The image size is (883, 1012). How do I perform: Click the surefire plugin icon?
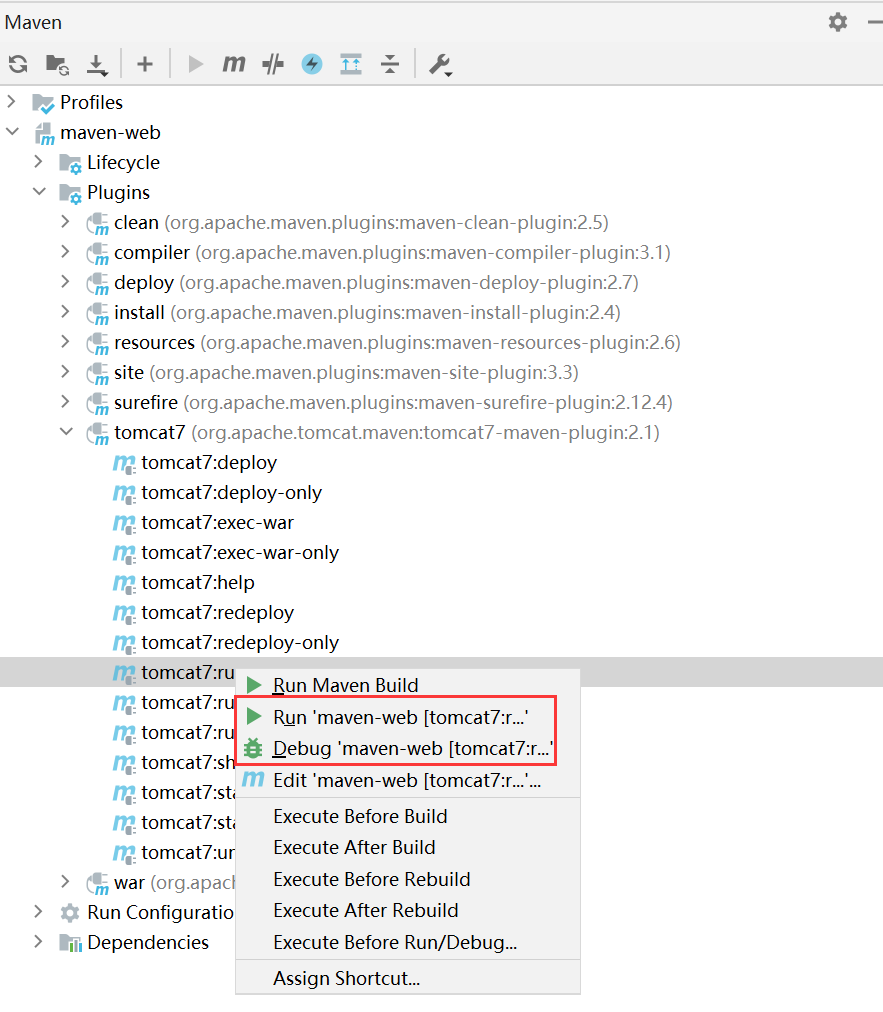[x=97, y=404]
